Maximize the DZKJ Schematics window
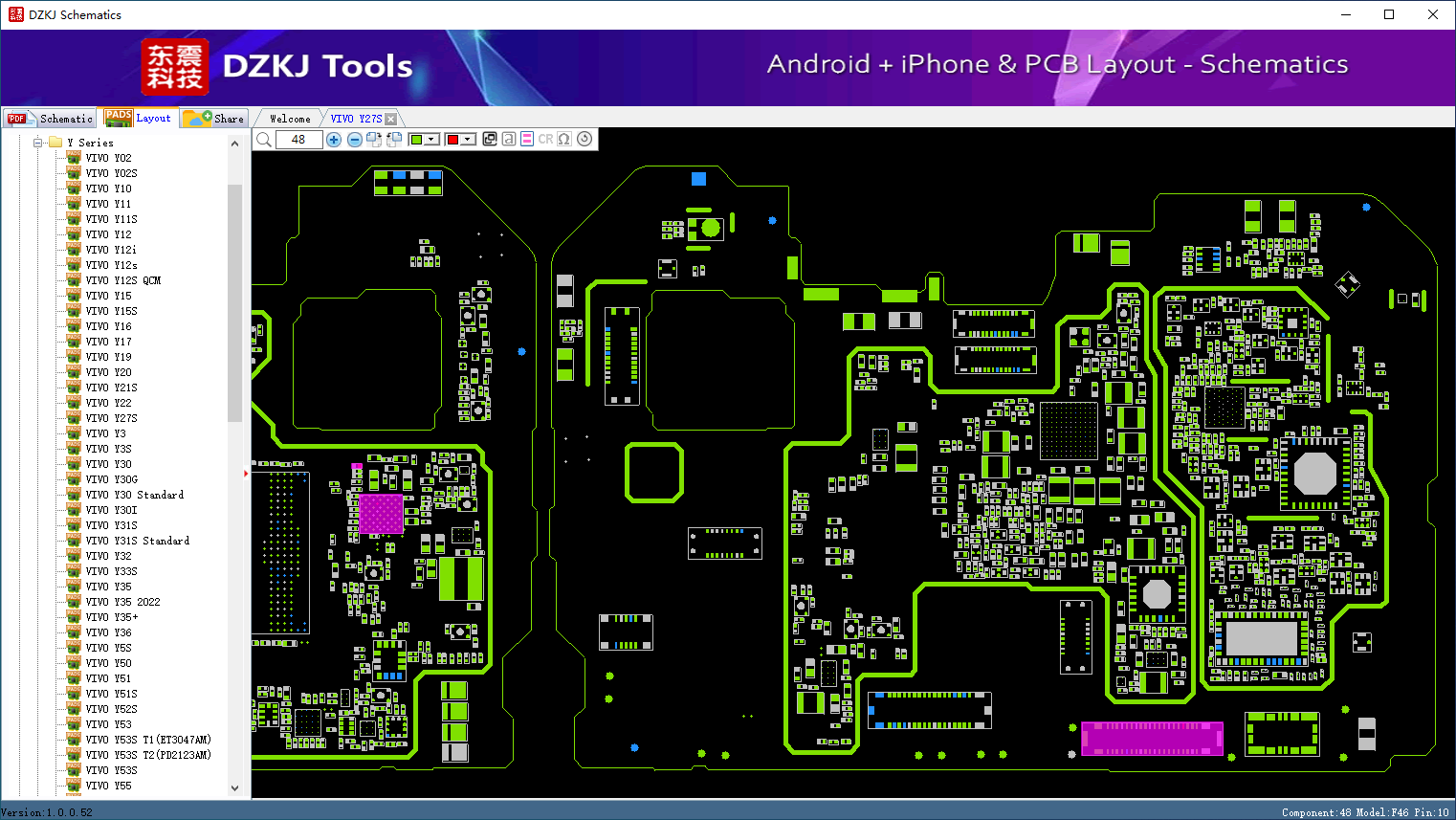Viewport: 1456px width, 820px height. tap(1389, 14)
